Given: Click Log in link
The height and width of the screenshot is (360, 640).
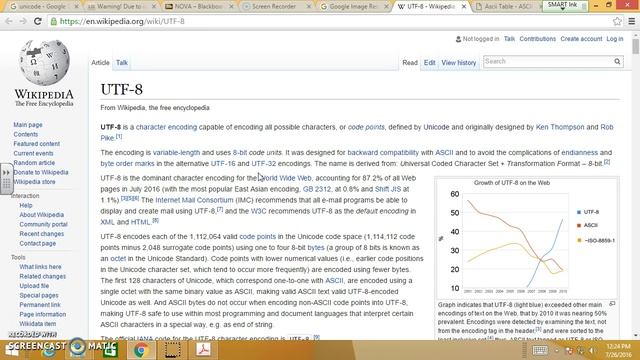Looking at the screenshot, I should [615, 39].
